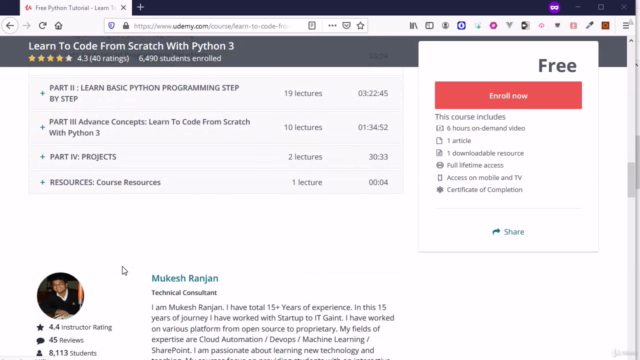Image resolution: width=640 pixels, height=360 pixels.
Task: Go to the browser home page icon
Action: coord(58,26)
